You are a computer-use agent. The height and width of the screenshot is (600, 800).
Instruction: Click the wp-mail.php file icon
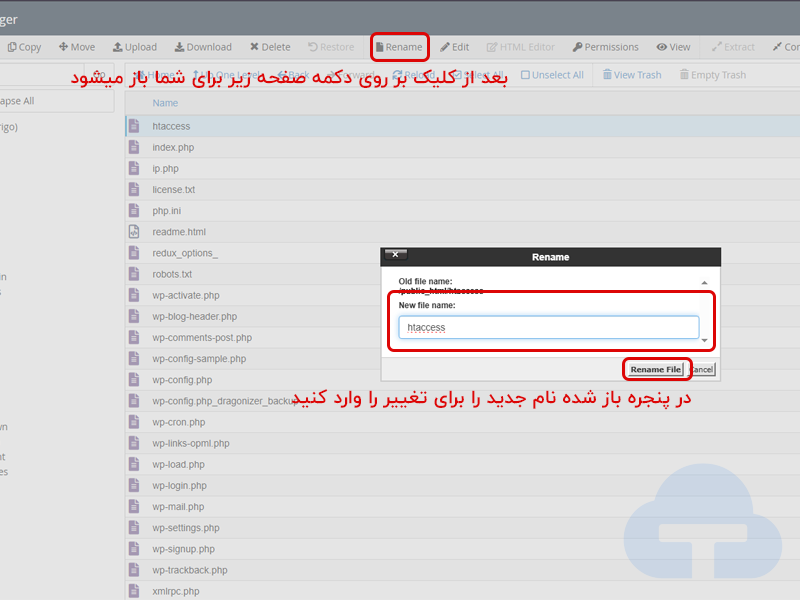click(x=134, y=507)
